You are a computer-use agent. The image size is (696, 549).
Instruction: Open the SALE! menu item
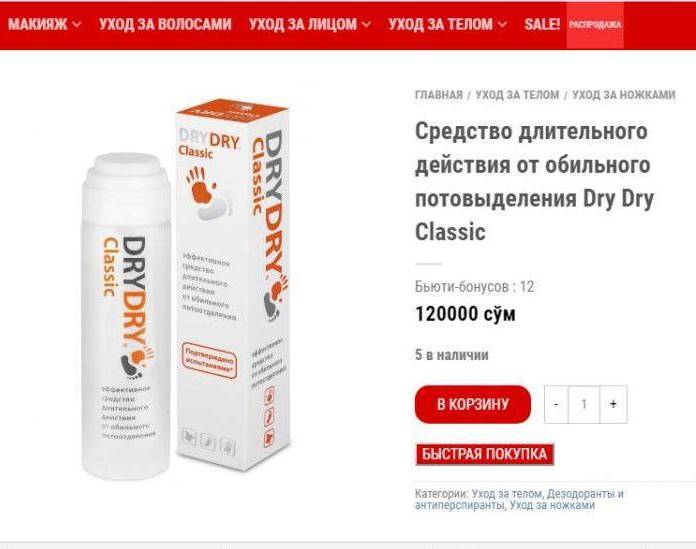542,24
